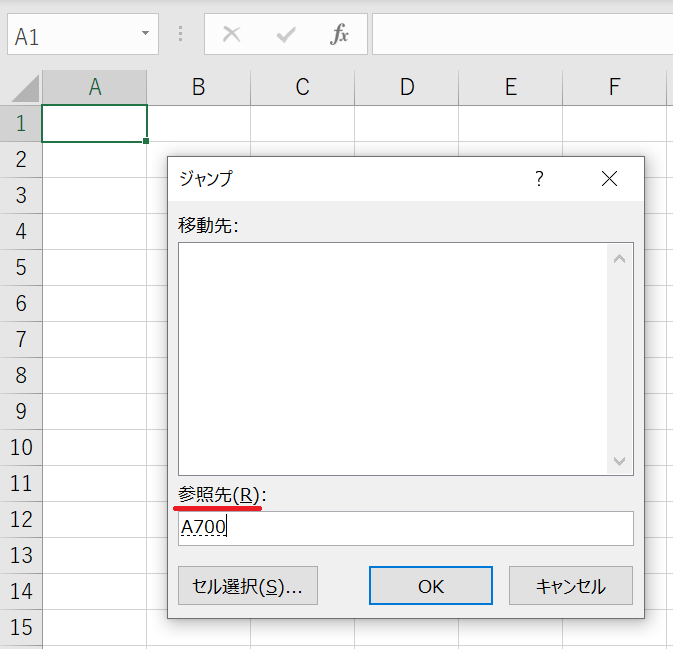Select column F header
The height and width of the screenshot is (649, 673).
(x=614, y=88)
